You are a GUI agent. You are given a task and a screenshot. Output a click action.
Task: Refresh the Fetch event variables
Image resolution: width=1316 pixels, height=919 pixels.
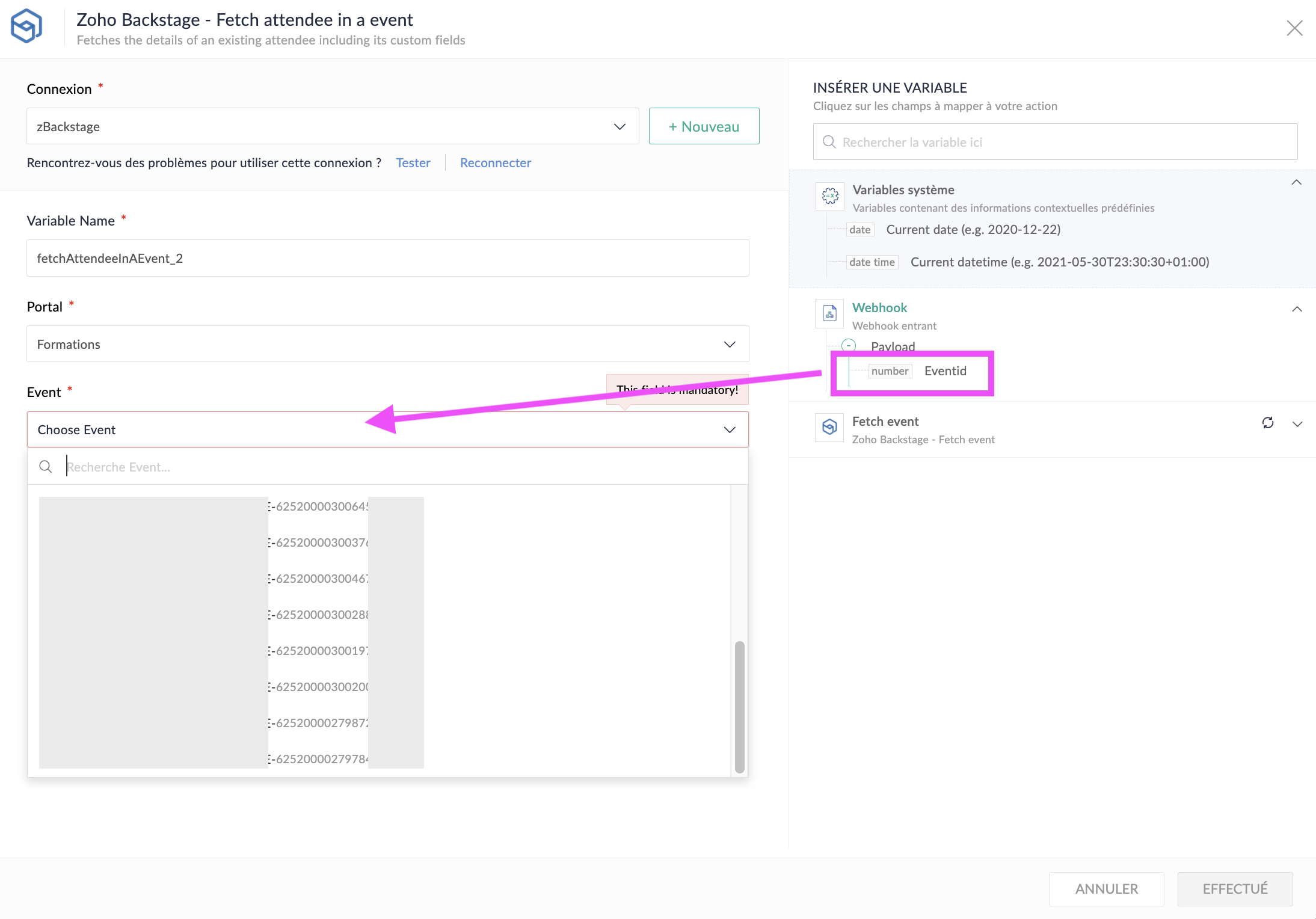point(1268,423)
